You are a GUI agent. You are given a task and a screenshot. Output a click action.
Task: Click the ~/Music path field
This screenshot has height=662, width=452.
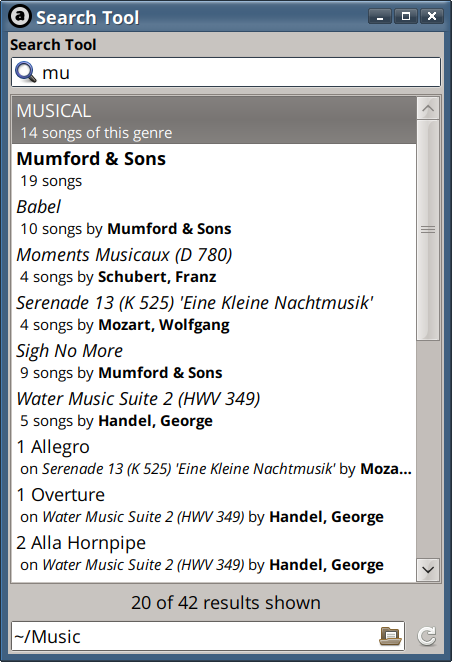208,636
